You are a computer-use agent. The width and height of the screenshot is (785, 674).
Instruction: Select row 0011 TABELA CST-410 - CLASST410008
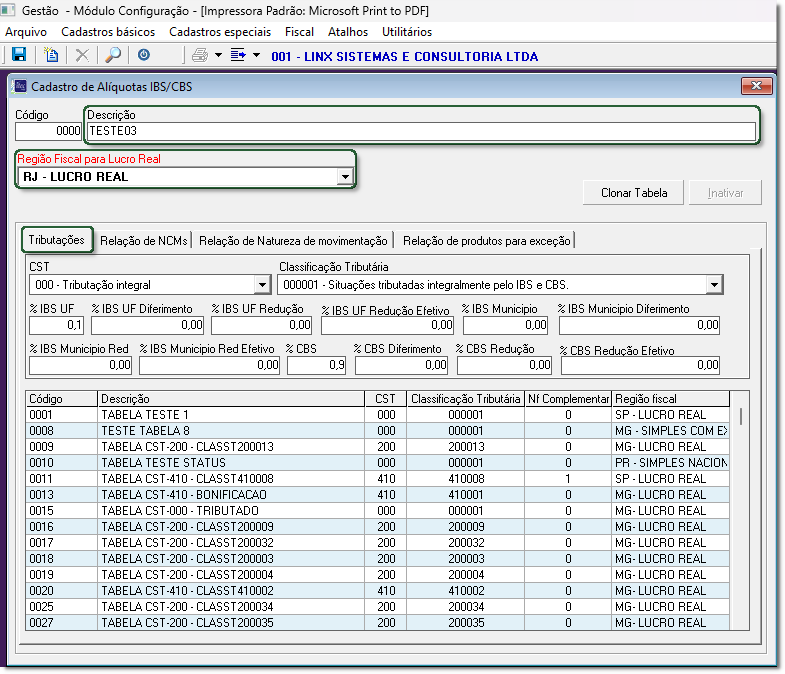[x=230, y=479]
